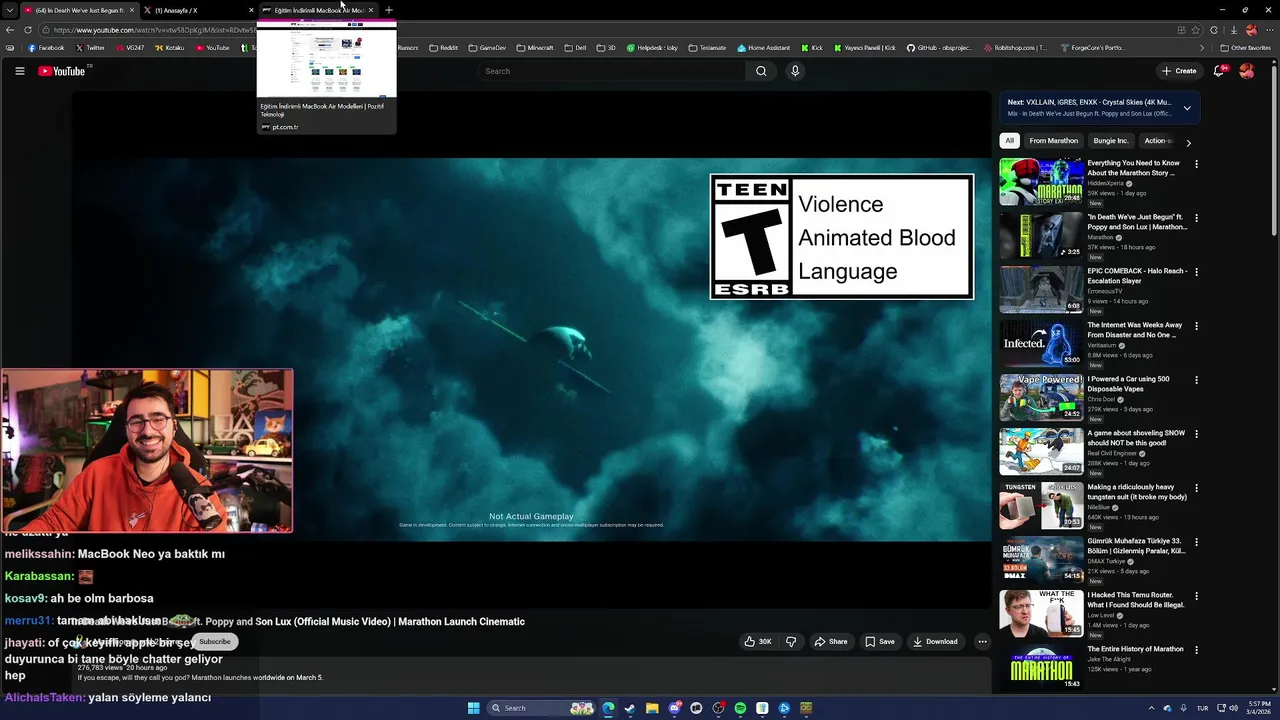Image resolution: width=1280 pixels, height=720 pixels.
Task: Open the GameDev bookmarks folder
Action: coord(487,48)
